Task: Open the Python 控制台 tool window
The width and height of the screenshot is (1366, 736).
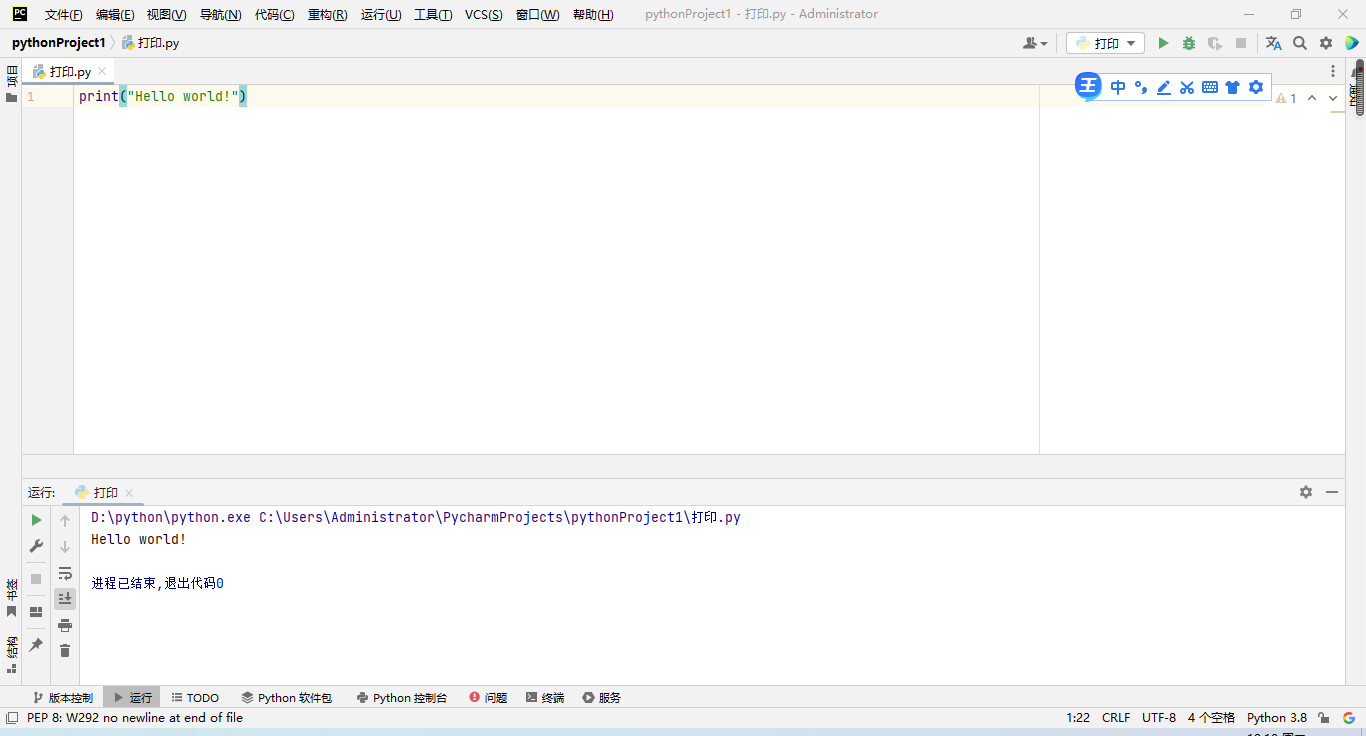Action: (402, 698)
